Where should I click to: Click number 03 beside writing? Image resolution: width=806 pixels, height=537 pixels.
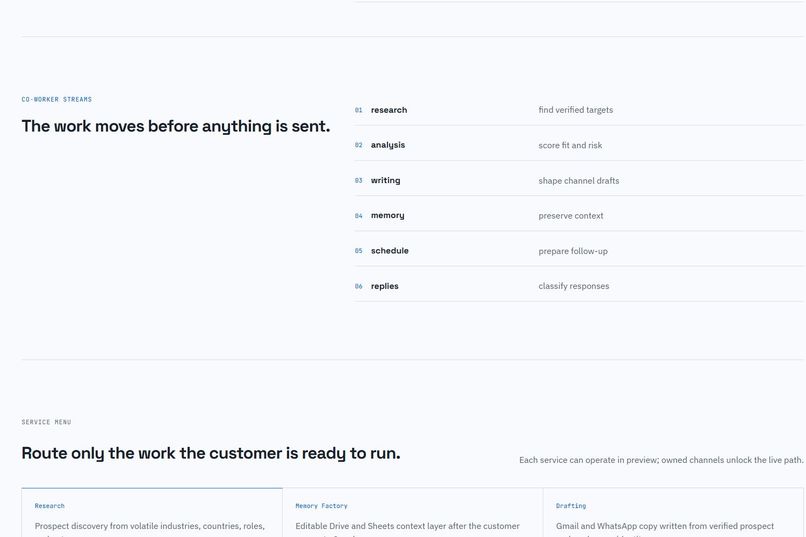coord(358,180)
